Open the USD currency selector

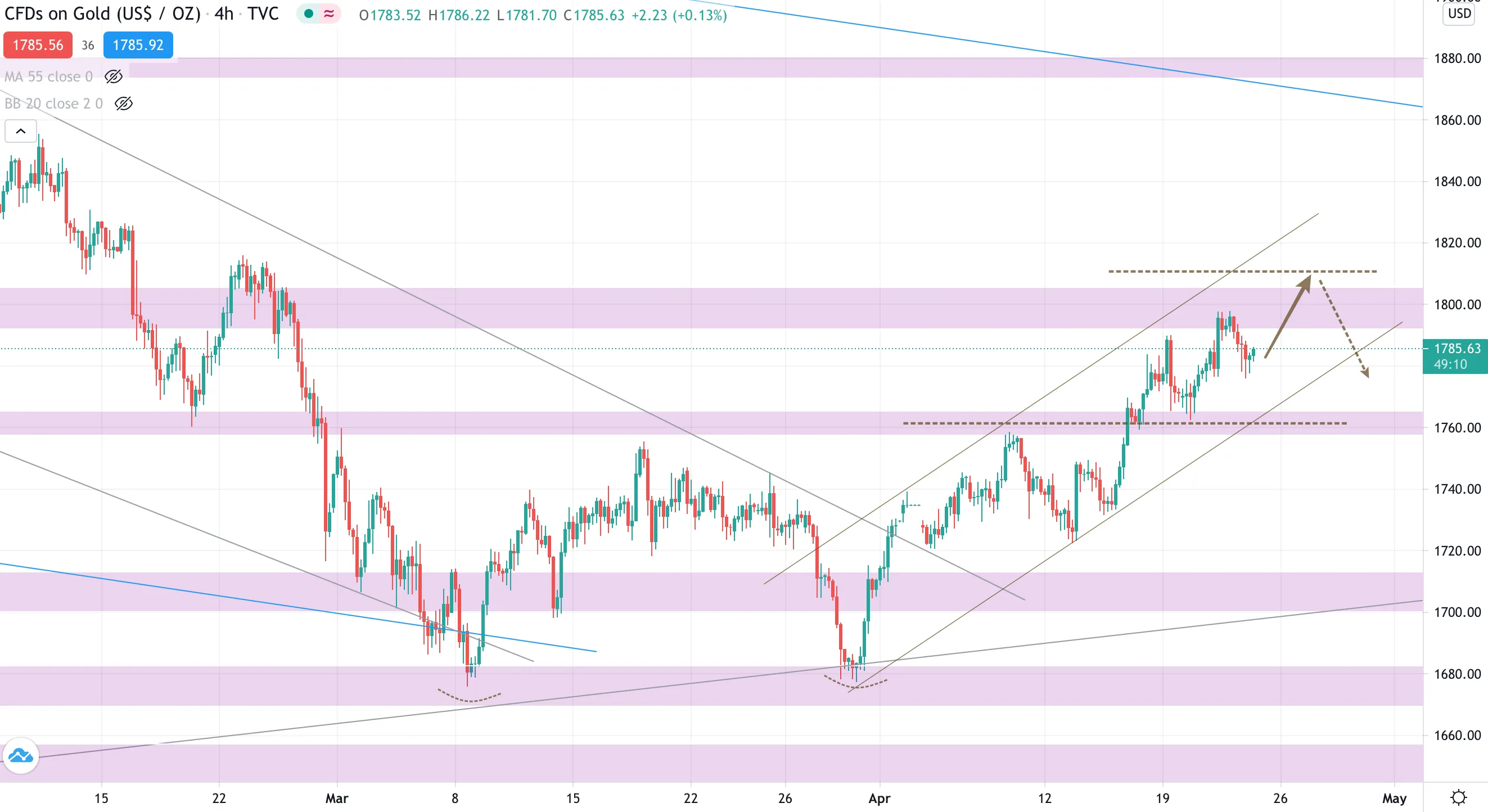(1459, 14)
